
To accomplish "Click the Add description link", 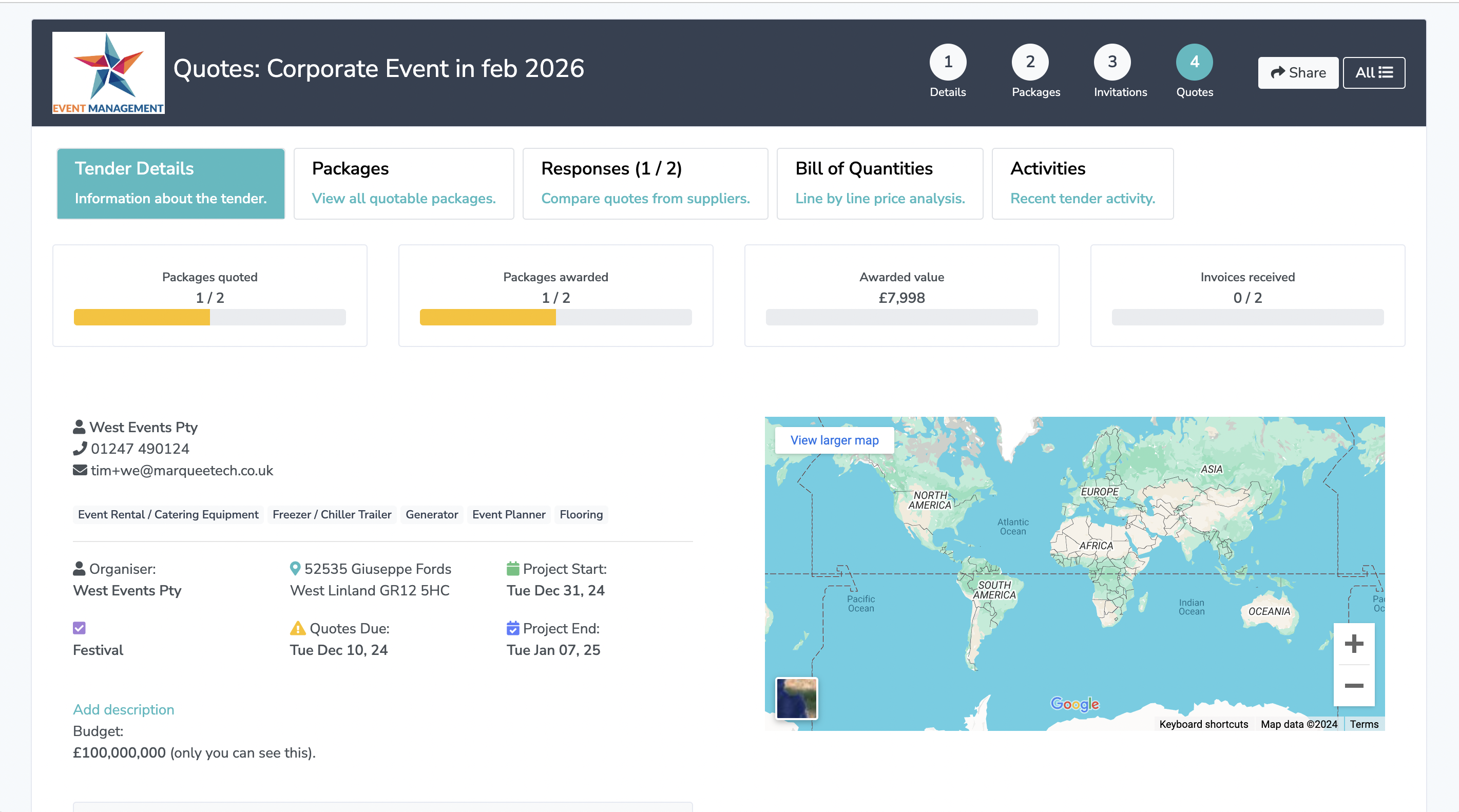I will pyautogui.click(x=124, y=709).
